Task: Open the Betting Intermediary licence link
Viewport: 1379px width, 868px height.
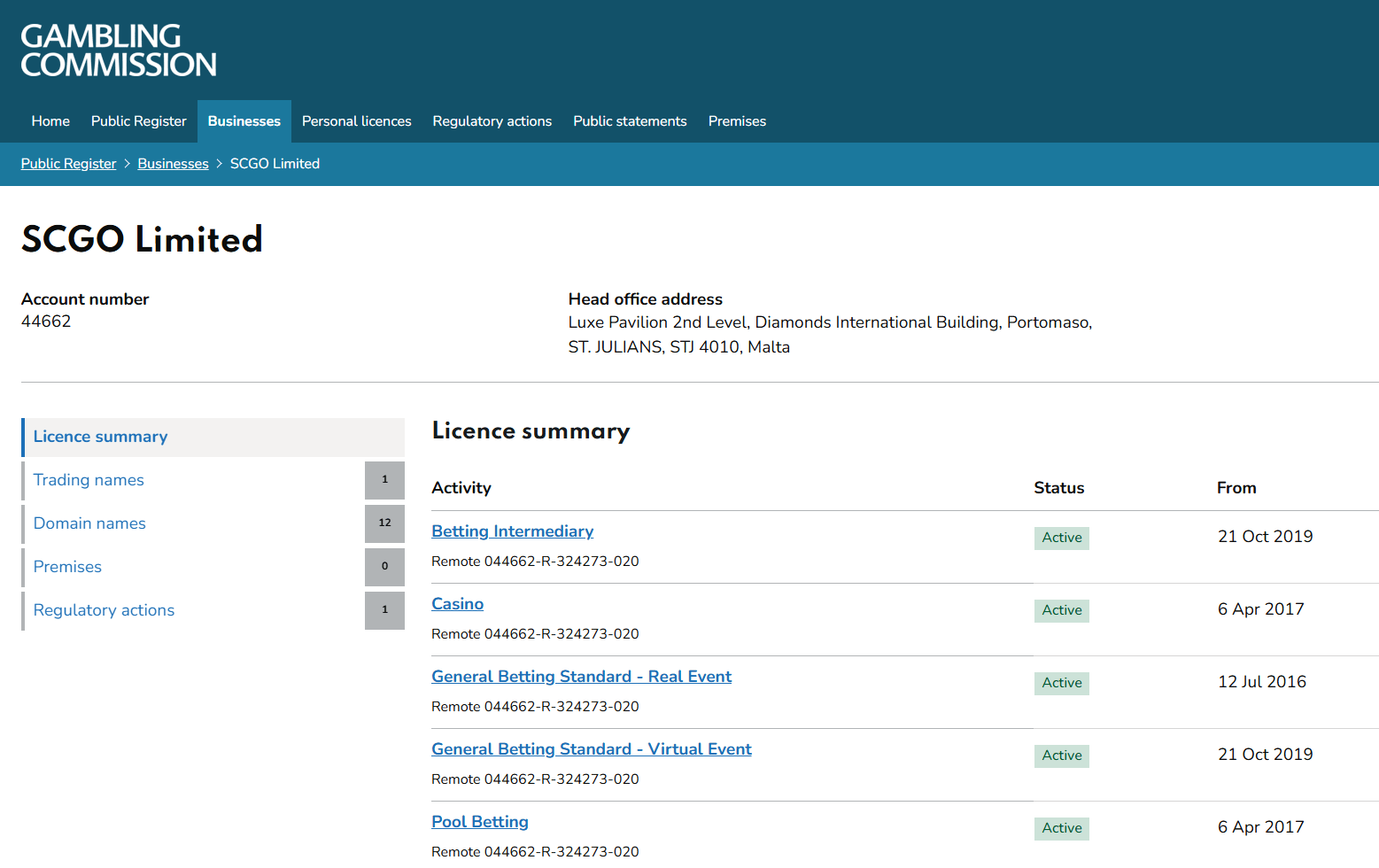Action: pos(513,531)
